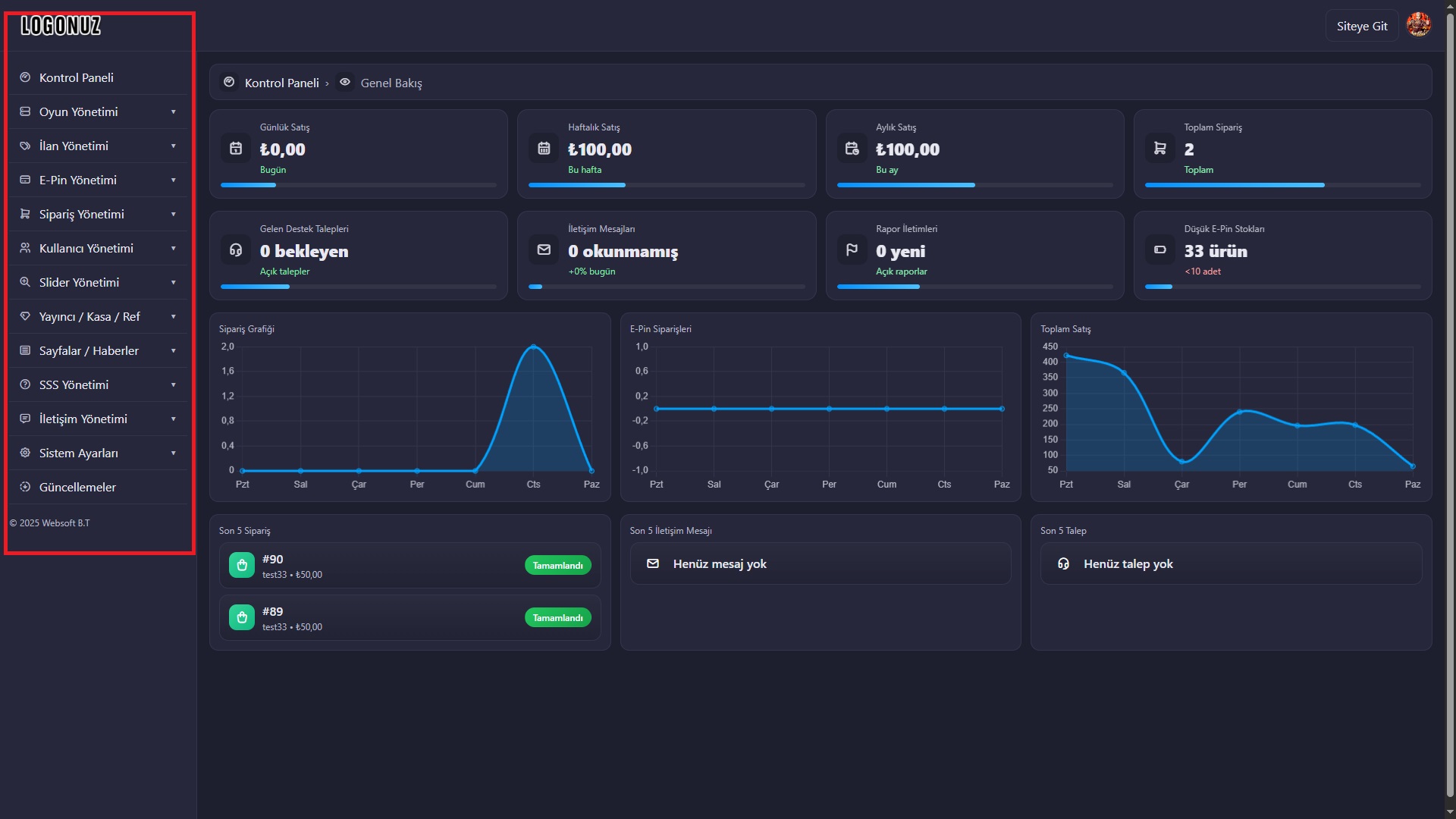
Task: Click the flag icon in Rapor İletimleri card
Action: point(852,249)
